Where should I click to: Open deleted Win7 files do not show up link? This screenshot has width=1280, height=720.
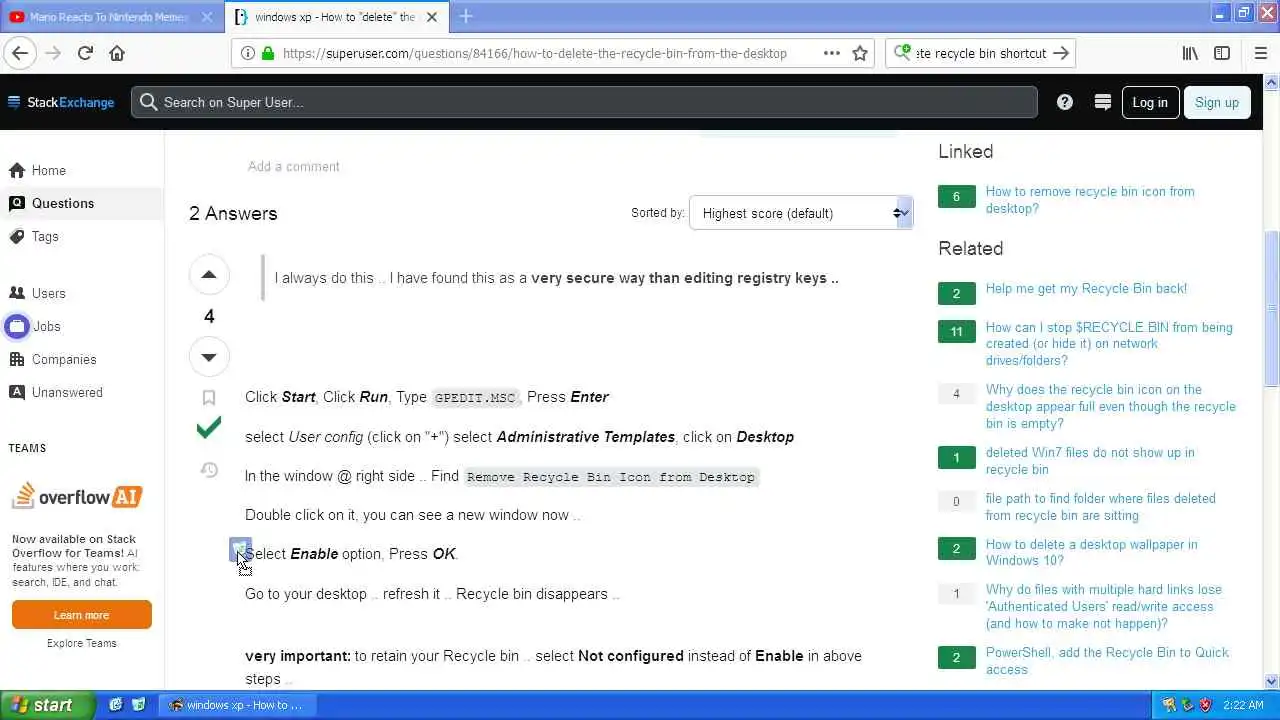tap(1090, 461)
